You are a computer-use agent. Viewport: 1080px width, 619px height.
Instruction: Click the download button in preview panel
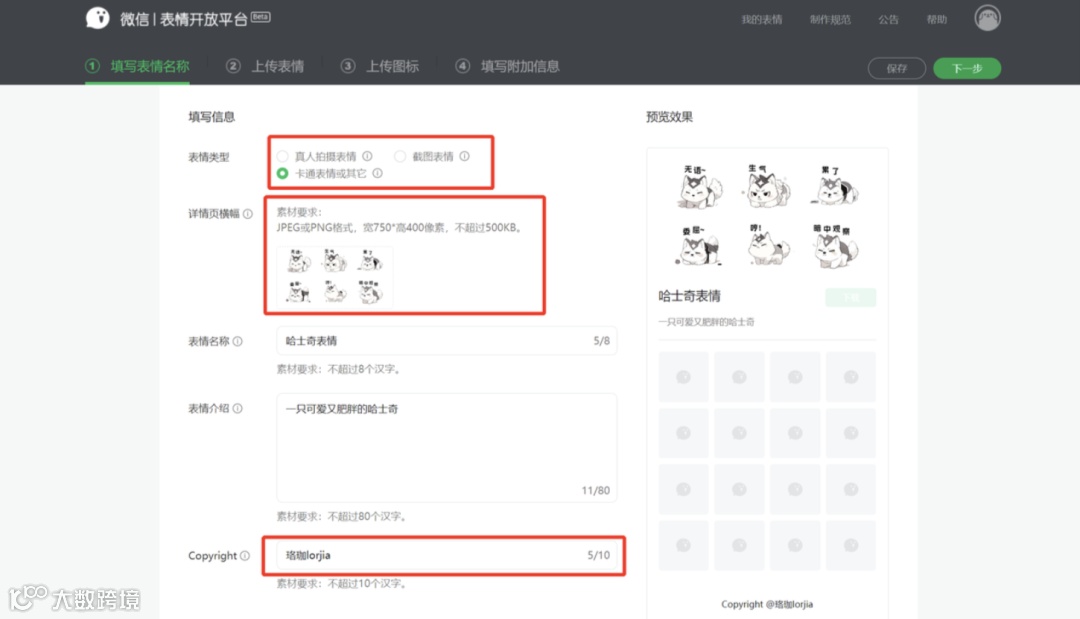(851, 297)
